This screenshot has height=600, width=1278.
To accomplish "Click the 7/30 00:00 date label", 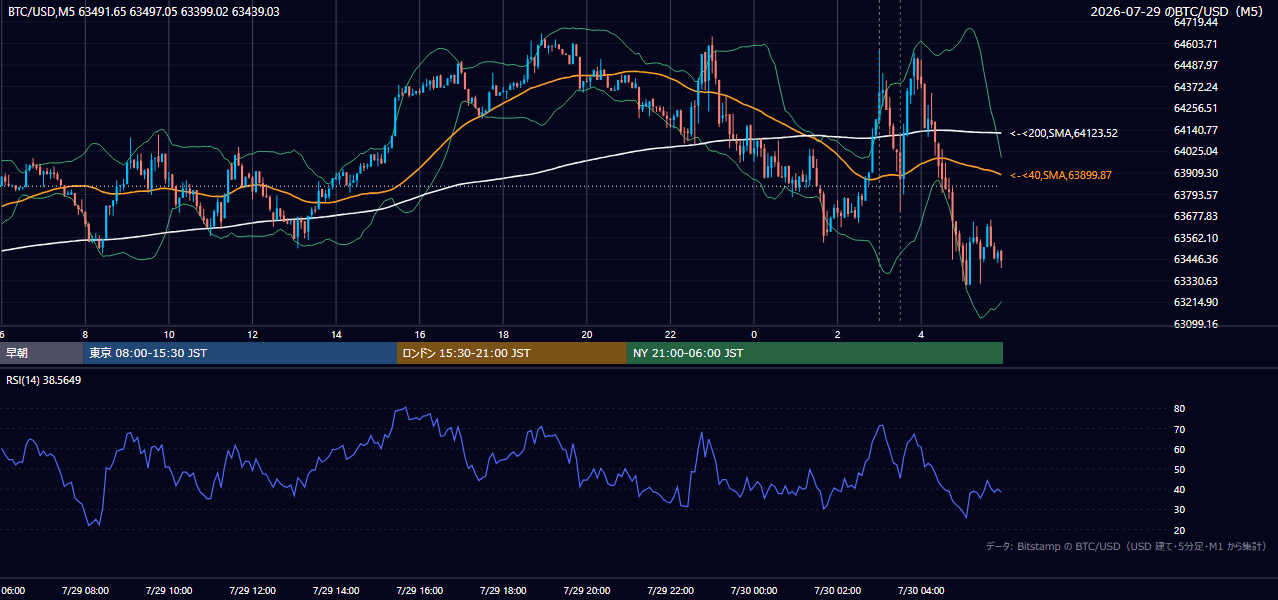I will point(754,591).
